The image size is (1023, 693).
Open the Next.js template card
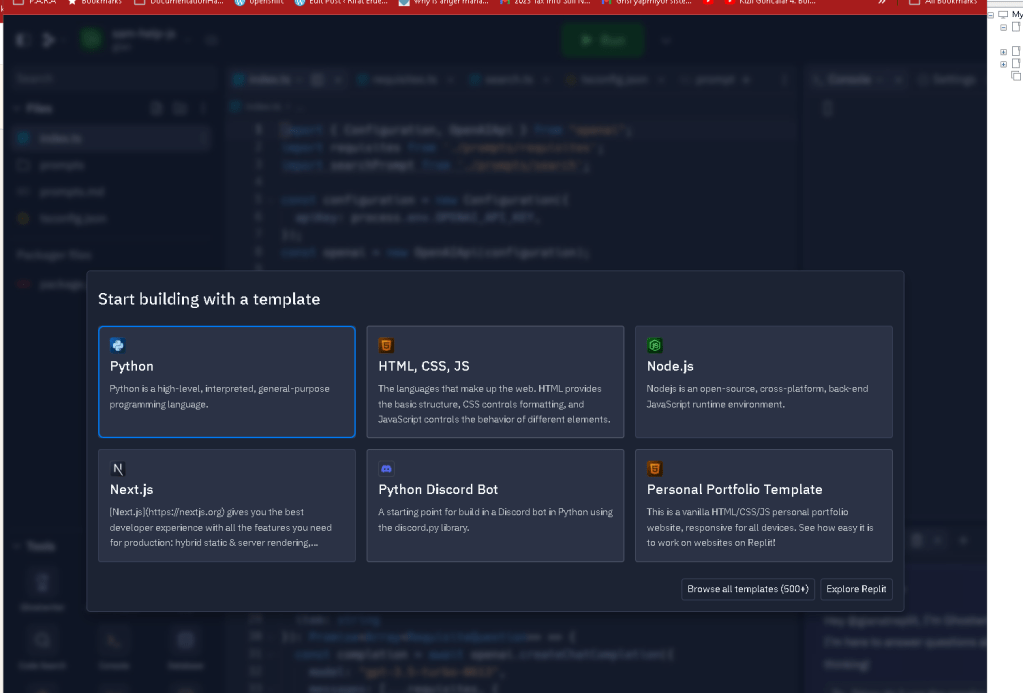coord(226,505)
